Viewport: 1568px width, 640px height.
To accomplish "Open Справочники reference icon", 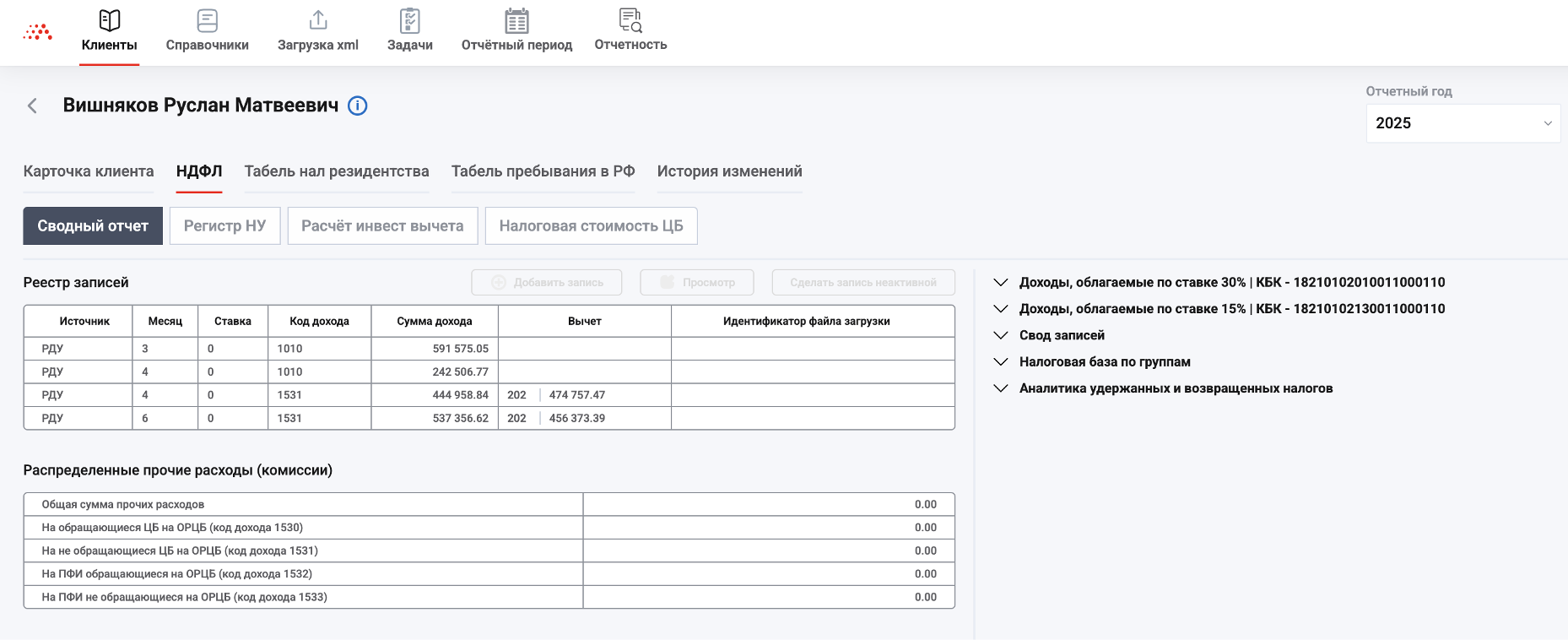I will pyautogui.click(x=207, y=20).
